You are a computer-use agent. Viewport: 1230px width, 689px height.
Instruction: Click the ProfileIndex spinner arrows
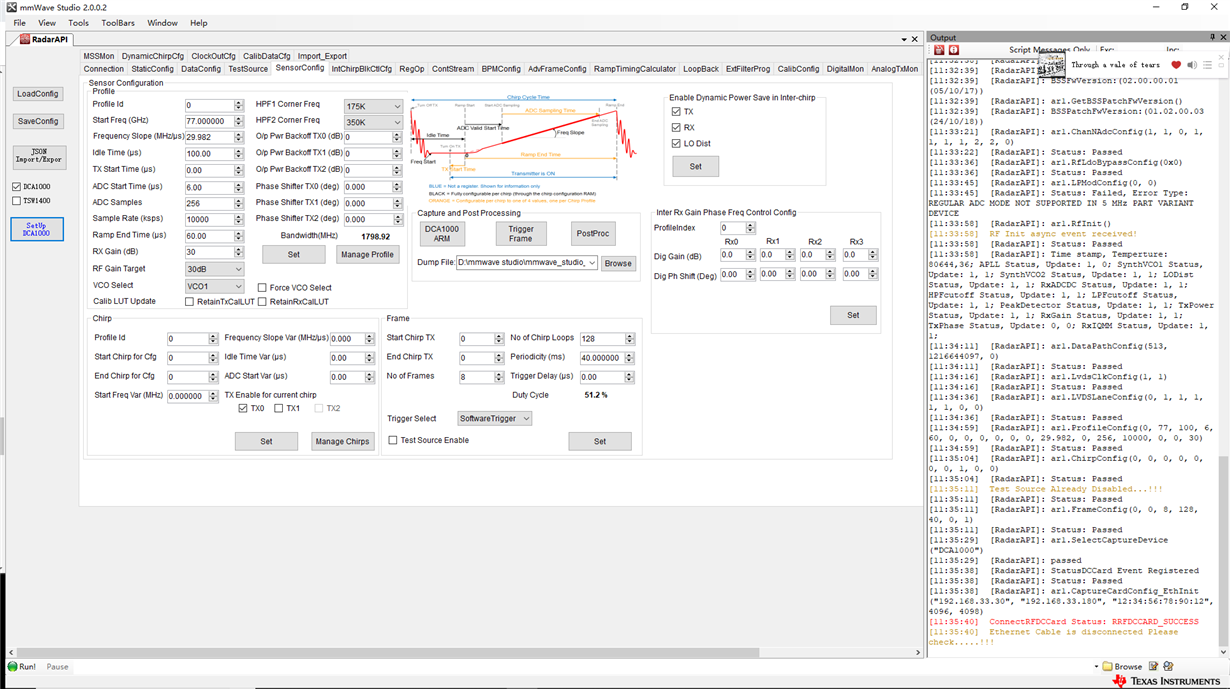752,228
